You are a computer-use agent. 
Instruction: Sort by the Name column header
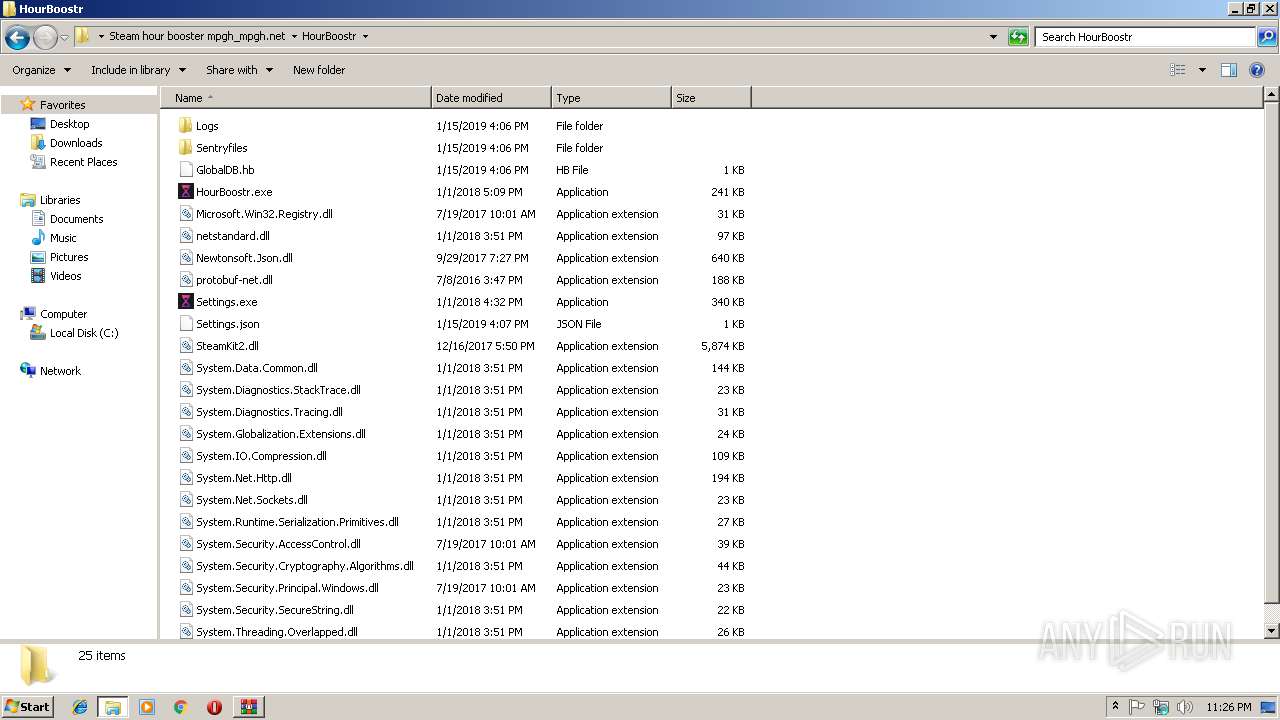click(296, 98)
